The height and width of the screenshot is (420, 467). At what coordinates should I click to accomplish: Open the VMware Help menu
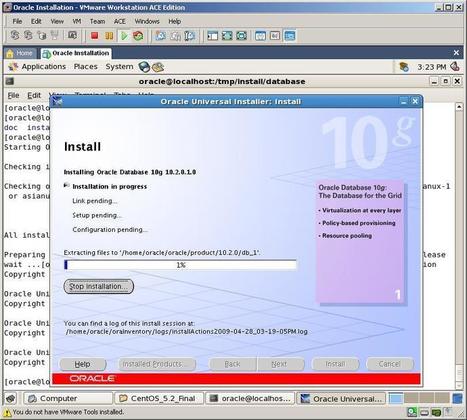[174, 21]
